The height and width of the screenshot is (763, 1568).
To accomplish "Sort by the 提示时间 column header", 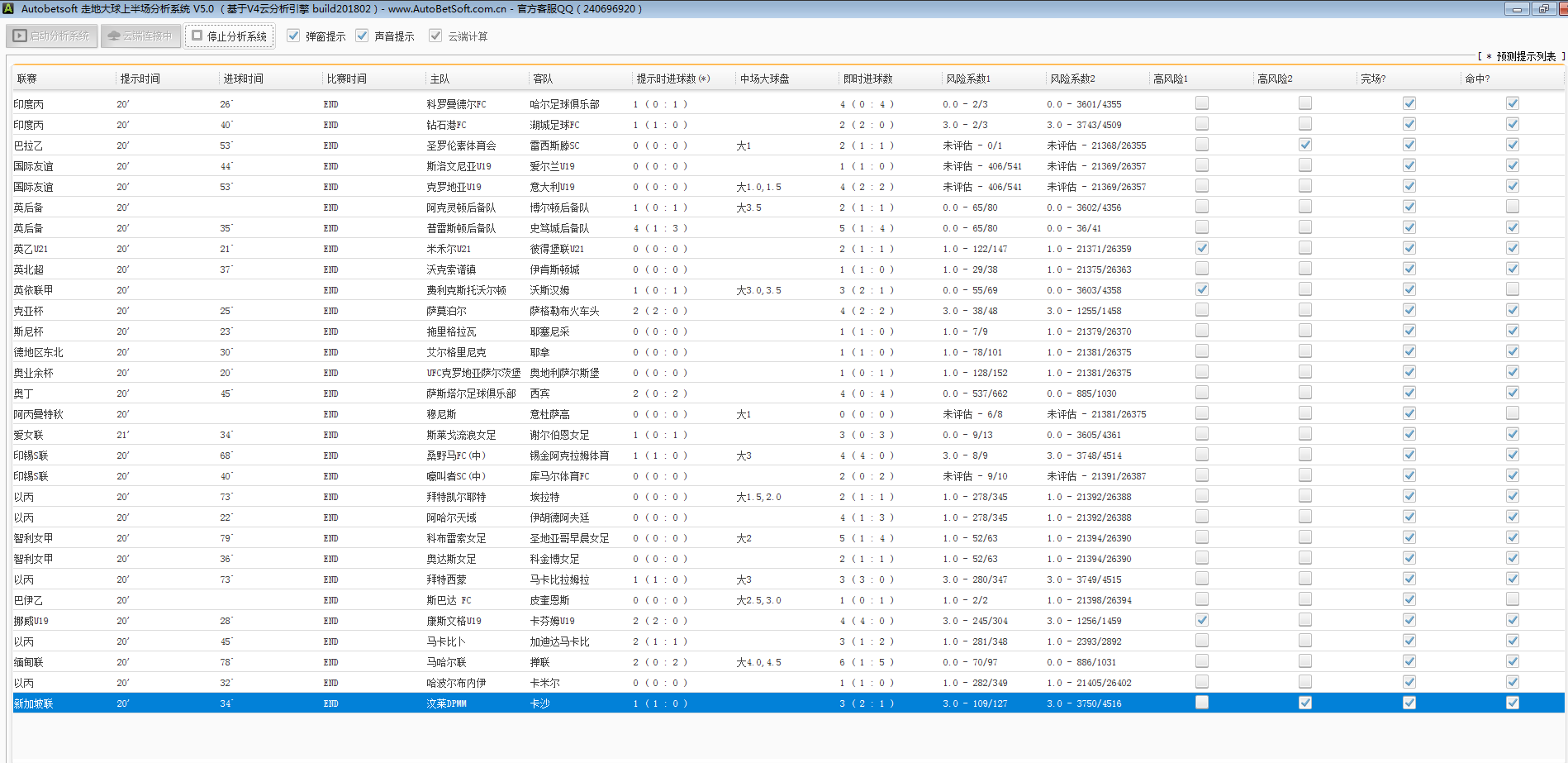I will pos(140,79).
